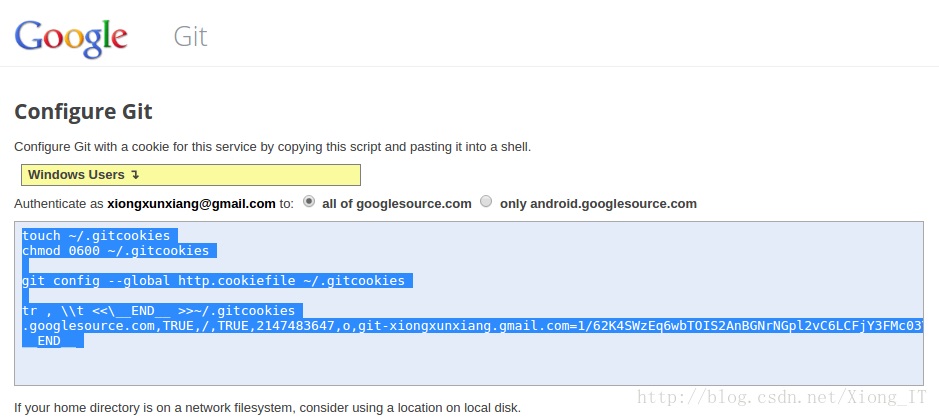Screen dimensions: 939x417
Task: Expand the Windows Users section
Action: tap(191, 175)
